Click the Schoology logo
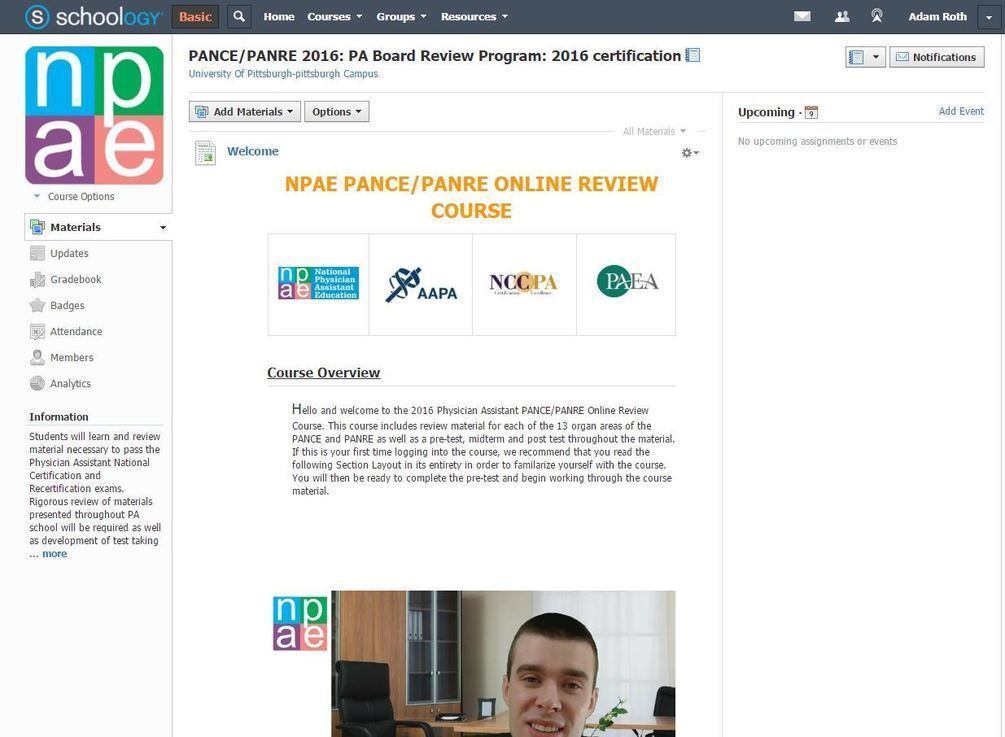 [x=94, y=17]
